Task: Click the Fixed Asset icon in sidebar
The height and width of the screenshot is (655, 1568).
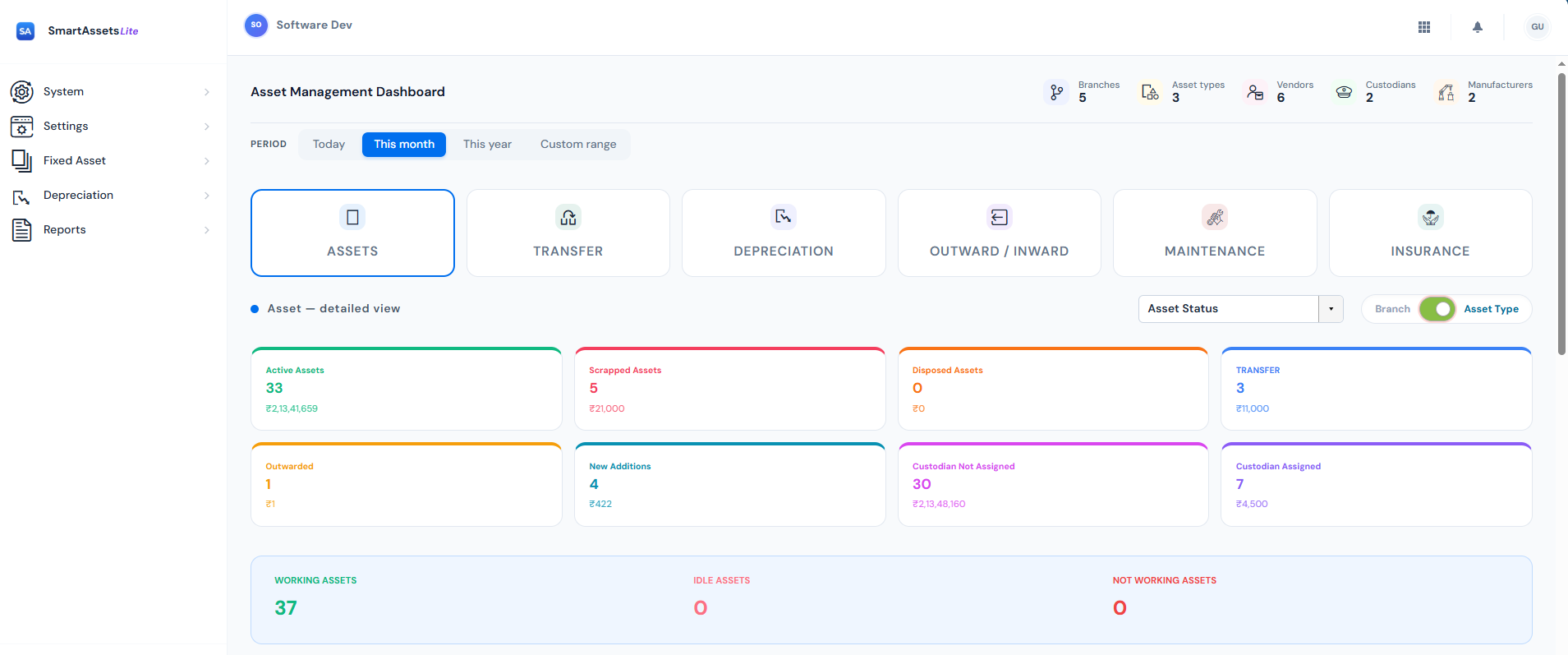Action: pos(22,160)
